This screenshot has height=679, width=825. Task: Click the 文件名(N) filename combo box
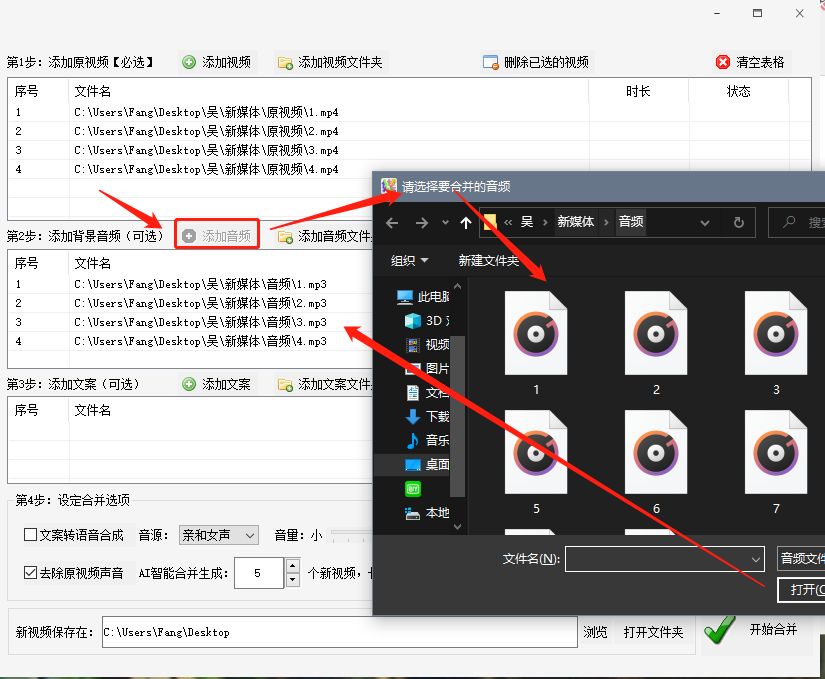pyautogui.click(x=665, y=559)
